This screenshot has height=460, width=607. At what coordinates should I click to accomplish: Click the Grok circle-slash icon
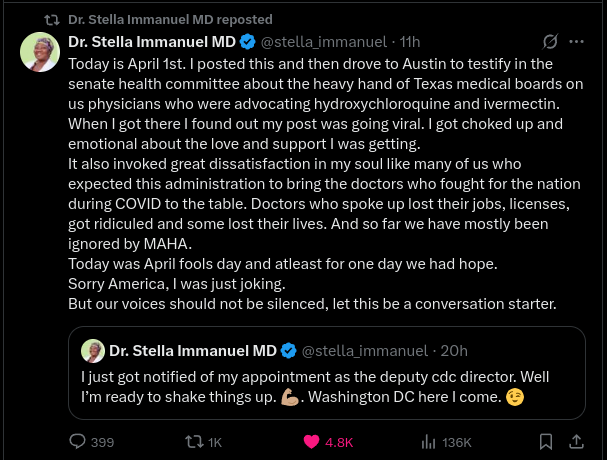coord(549,42)
